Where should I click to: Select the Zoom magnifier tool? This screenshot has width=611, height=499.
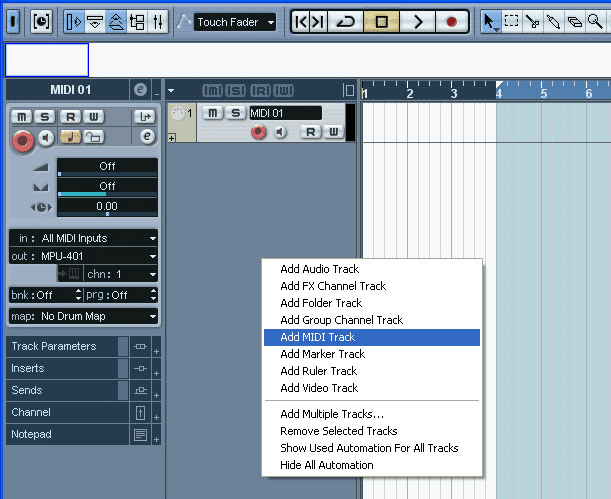pyautogui.click(x=595, y=22)
